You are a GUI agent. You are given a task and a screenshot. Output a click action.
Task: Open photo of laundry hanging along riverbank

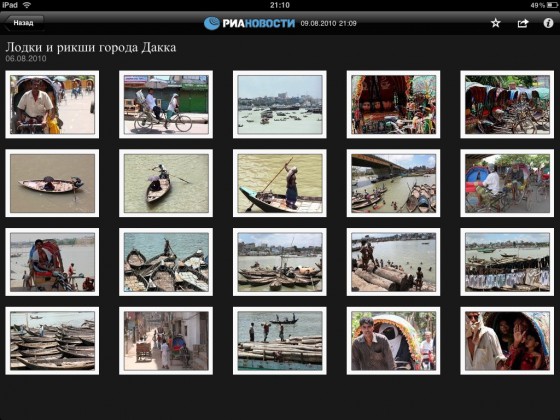click(507, 262)
